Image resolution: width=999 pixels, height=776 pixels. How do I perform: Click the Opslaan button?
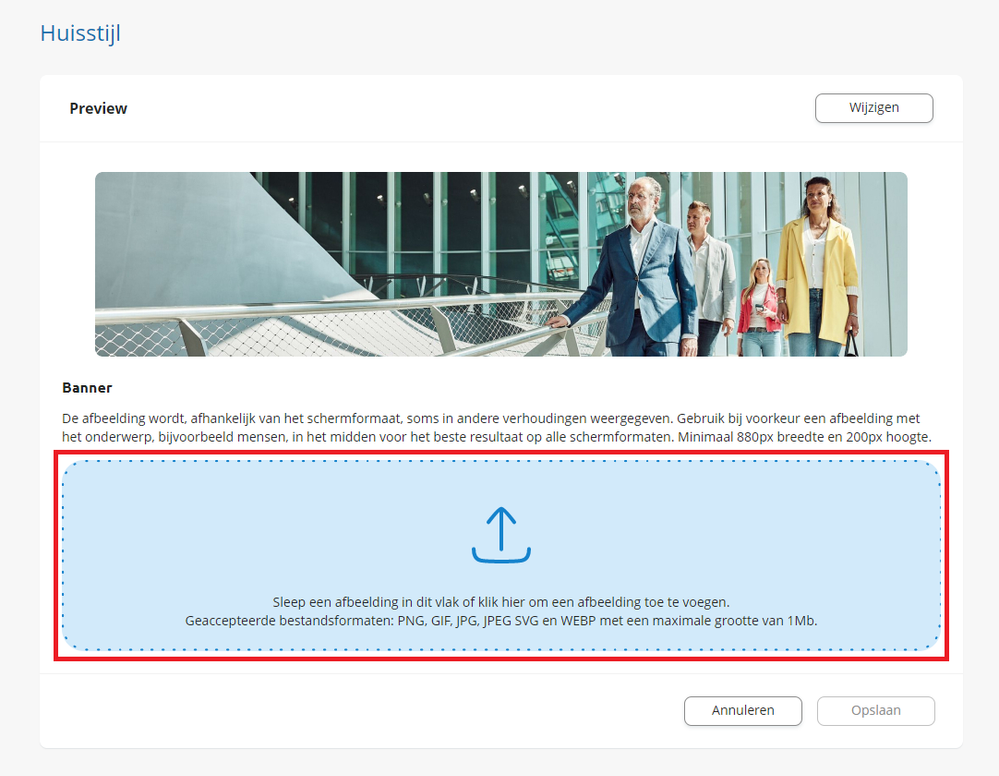[x=876, y=710]
